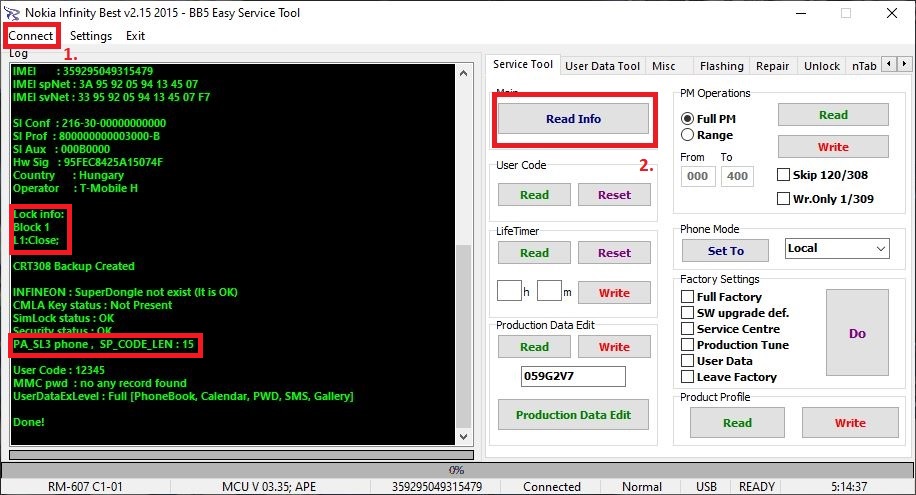Click the LifeTimer minutes field
This screenshot has height=495, width=916.
pyautogui.click(x=549, y=290)
